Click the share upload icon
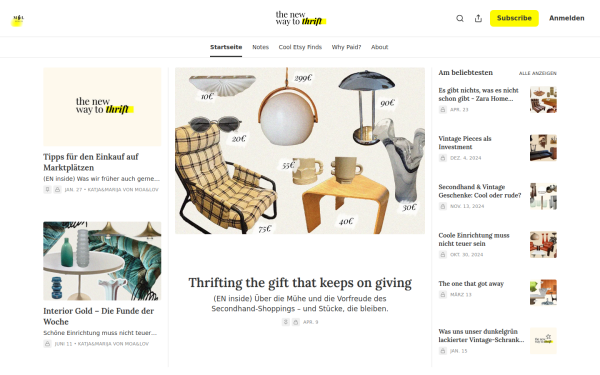The width and height of the screenshot is (600, 375). click(x=478, y=18)
